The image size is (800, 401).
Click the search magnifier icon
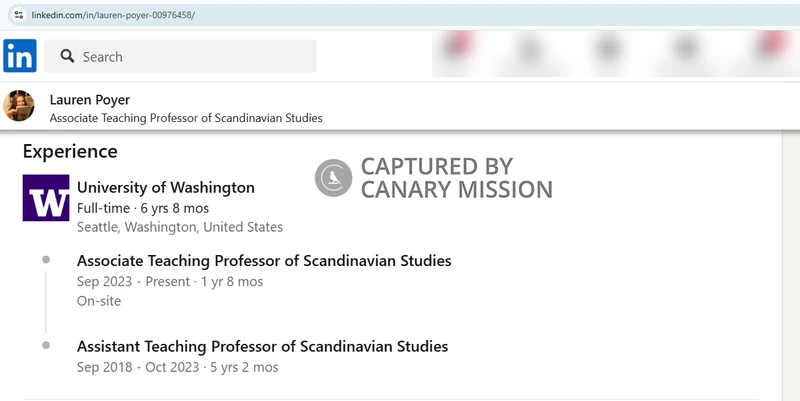[x=68, y=57]
